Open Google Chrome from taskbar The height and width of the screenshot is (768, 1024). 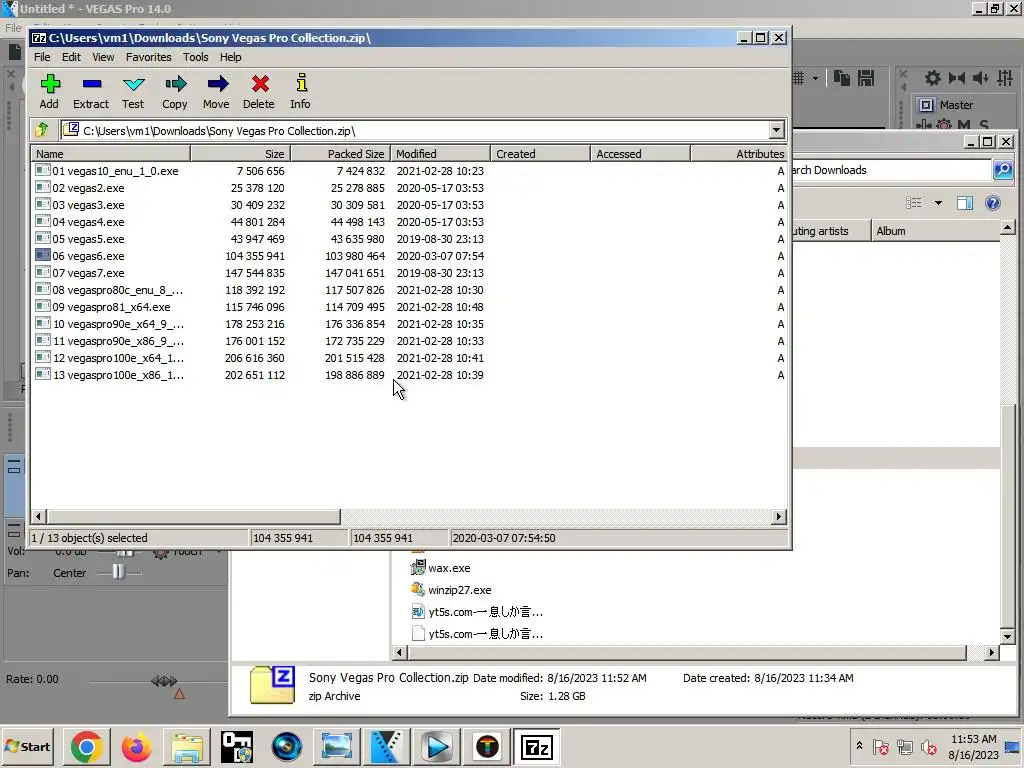pos(86,746)
